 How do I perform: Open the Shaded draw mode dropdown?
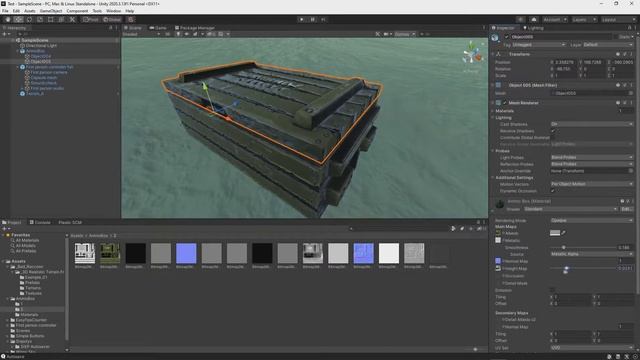click(141, 34)
